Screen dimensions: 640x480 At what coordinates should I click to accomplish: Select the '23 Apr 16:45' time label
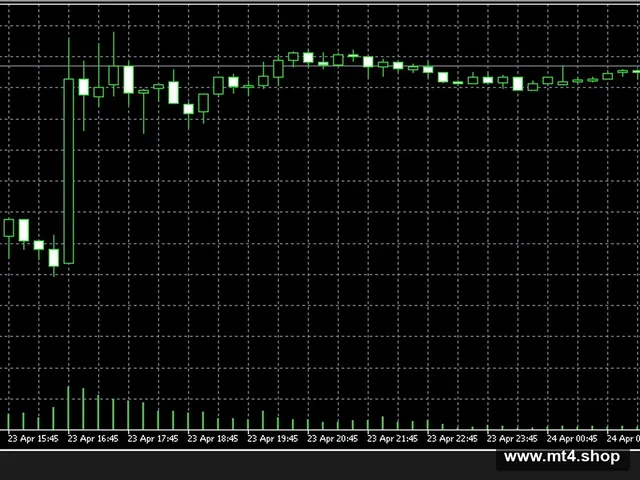pyautogui.click(x=93, y=439)
